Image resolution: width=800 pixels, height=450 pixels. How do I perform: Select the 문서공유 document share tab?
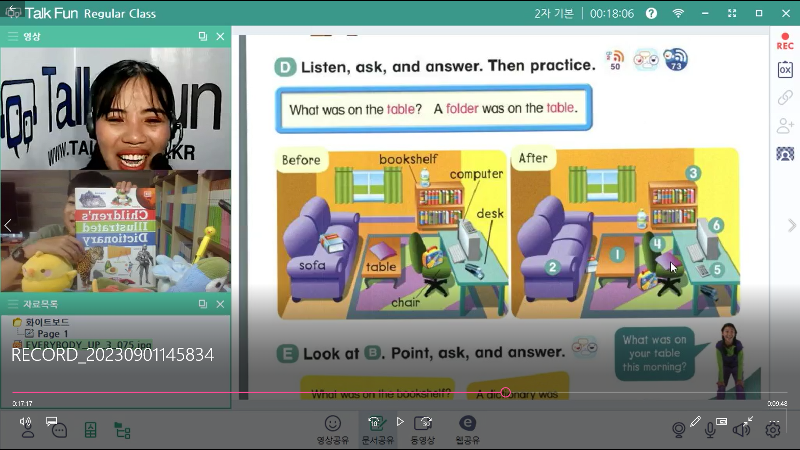(x=377, y=428)
